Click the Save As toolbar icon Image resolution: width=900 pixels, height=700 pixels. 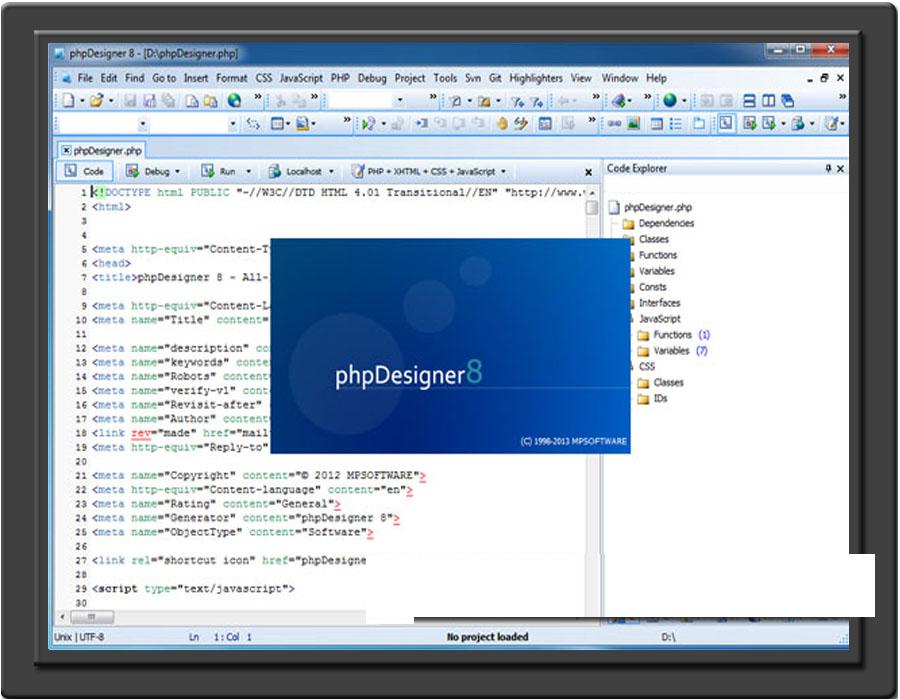point(149,101)
